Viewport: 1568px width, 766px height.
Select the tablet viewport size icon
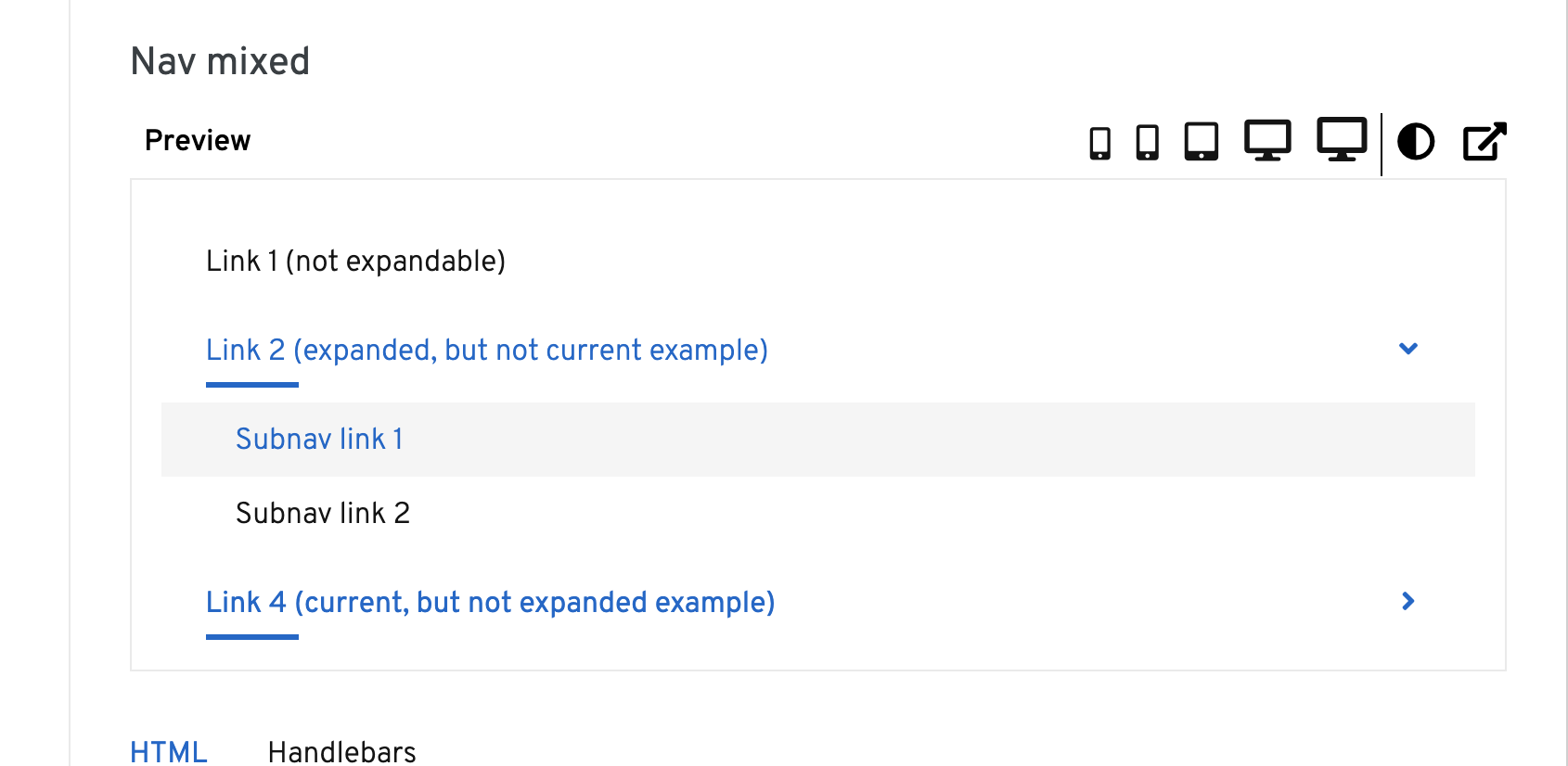(1202, 141)
